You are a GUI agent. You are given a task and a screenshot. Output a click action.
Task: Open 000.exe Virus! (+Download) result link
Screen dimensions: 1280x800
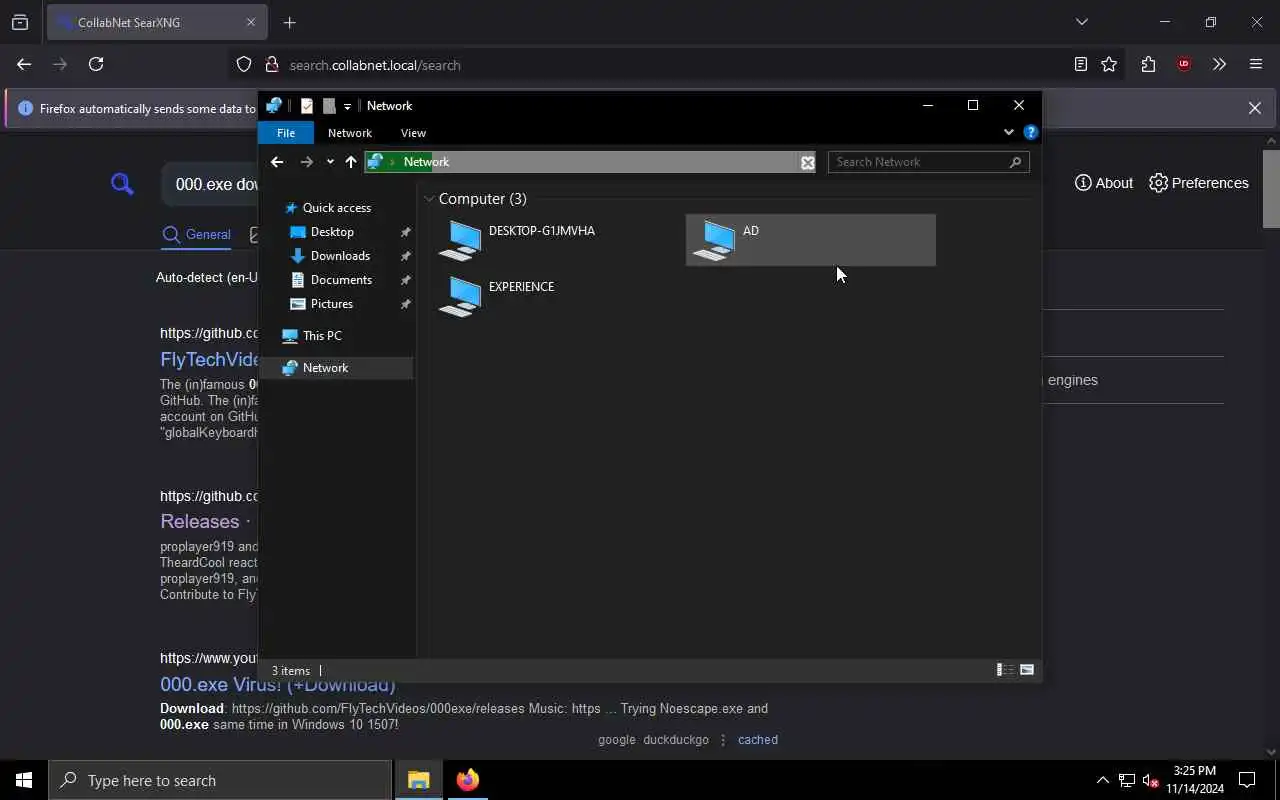[278, 685]
